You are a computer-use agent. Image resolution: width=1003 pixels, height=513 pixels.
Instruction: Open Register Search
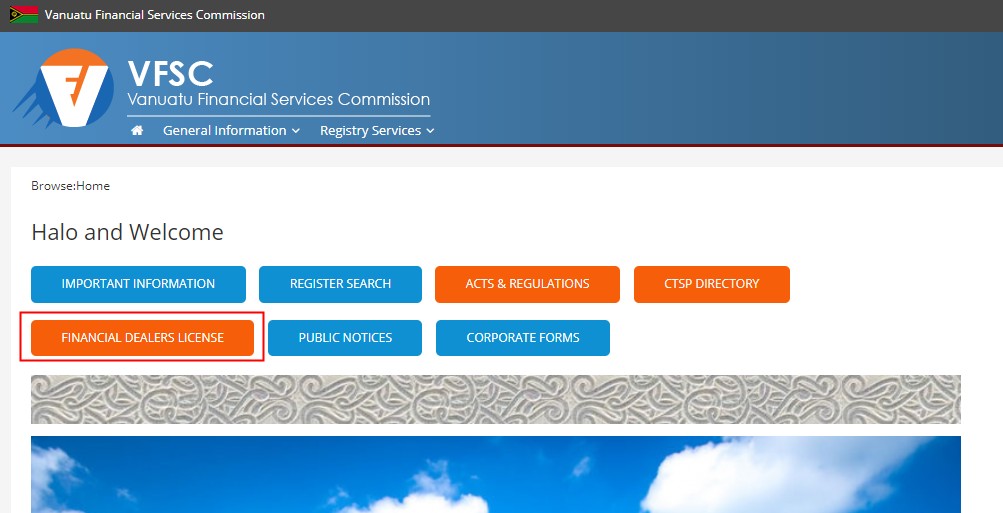(x=340, y=284)
